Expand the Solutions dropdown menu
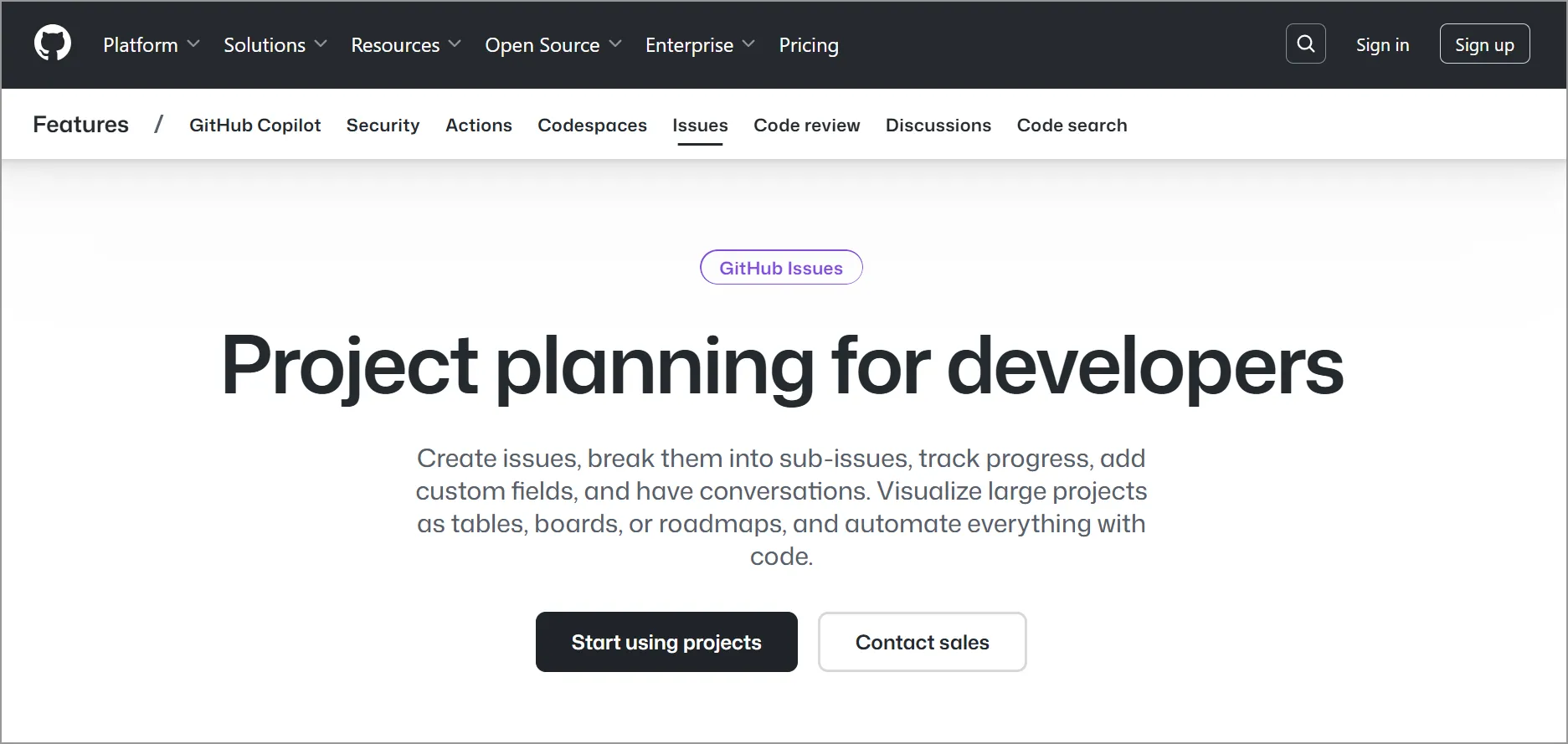This screenshot has height=744, width=1568. [x=273, y=45]
